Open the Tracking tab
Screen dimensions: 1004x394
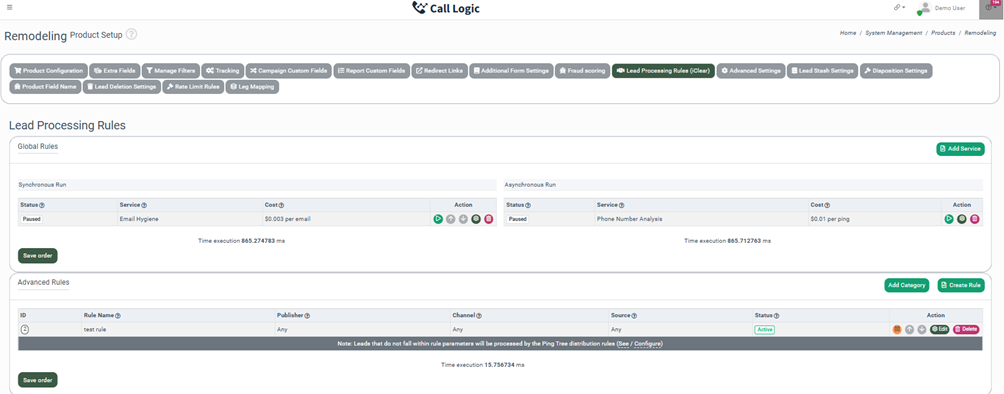point(222,70)
